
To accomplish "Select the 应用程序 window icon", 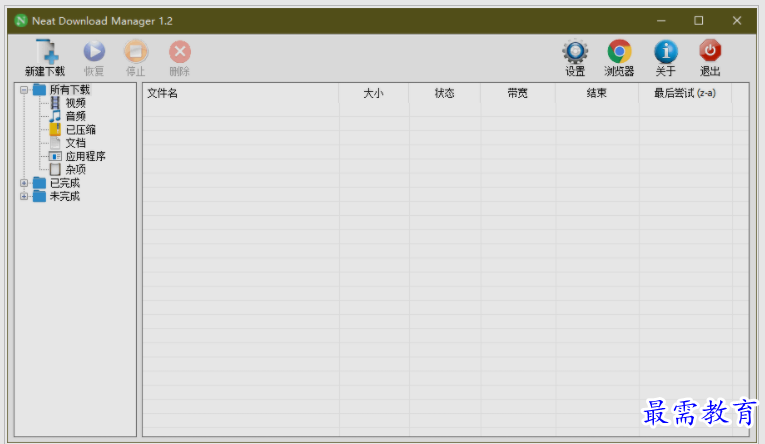I will (55, 156).
